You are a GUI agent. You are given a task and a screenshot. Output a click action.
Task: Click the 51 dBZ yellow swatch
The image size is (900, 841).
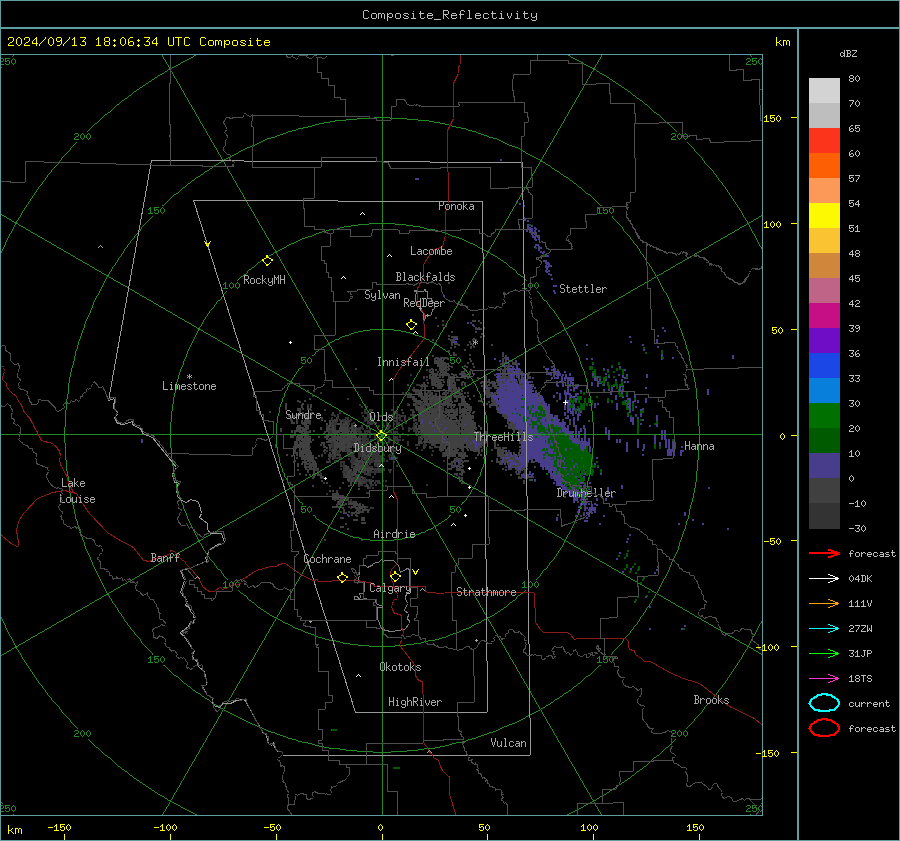click(x=824, y=215)
